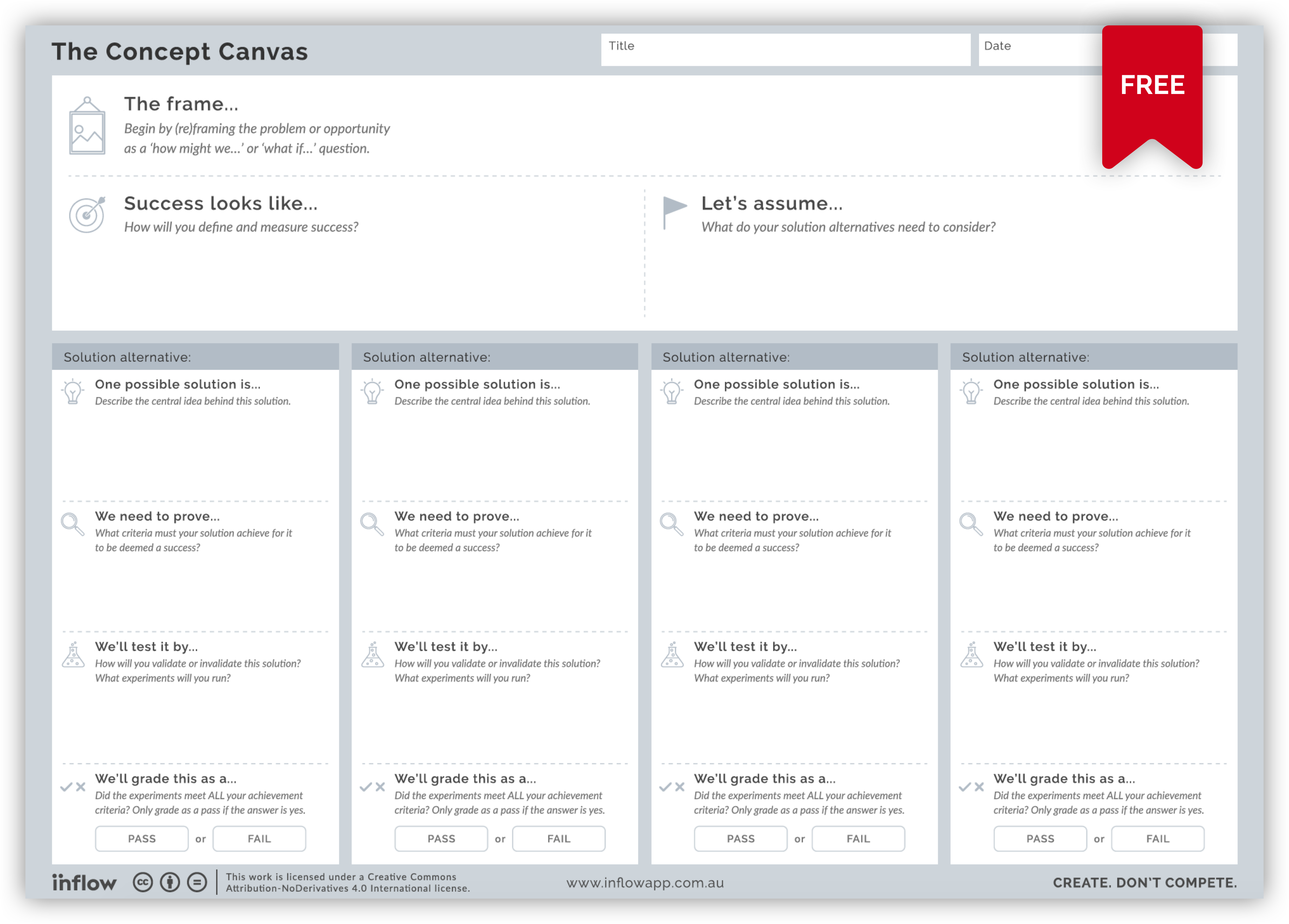The height and width of the screenshot is (924, 1289).
Task: Click the second Solution alternative header bar
Action: point(495,357)
